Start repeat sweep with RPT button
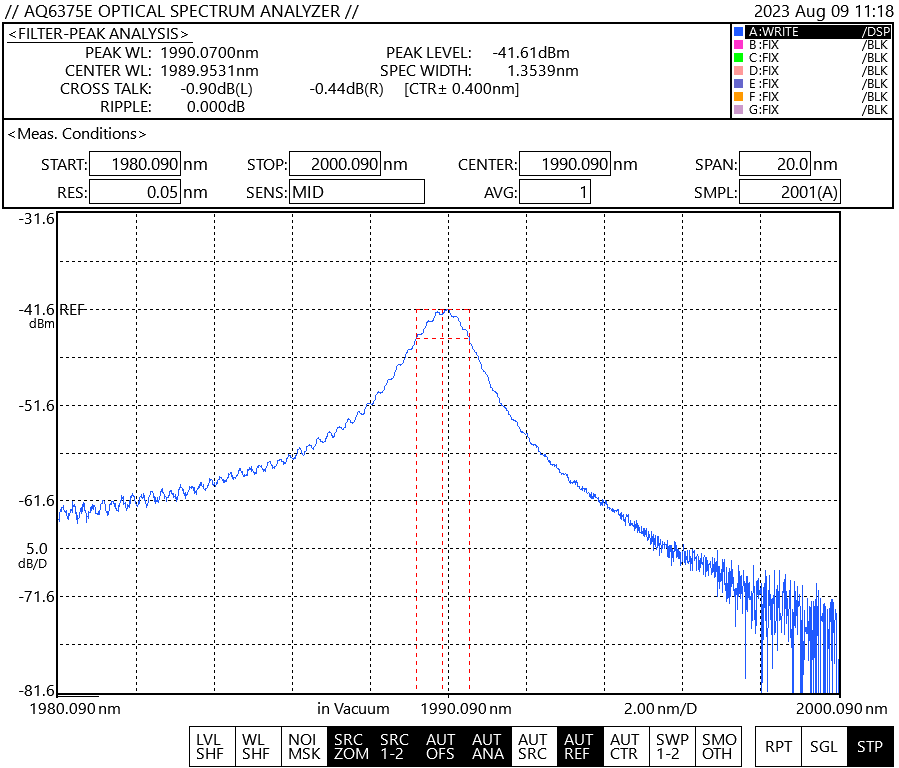 pyautogui.click(x=778, y=746)
